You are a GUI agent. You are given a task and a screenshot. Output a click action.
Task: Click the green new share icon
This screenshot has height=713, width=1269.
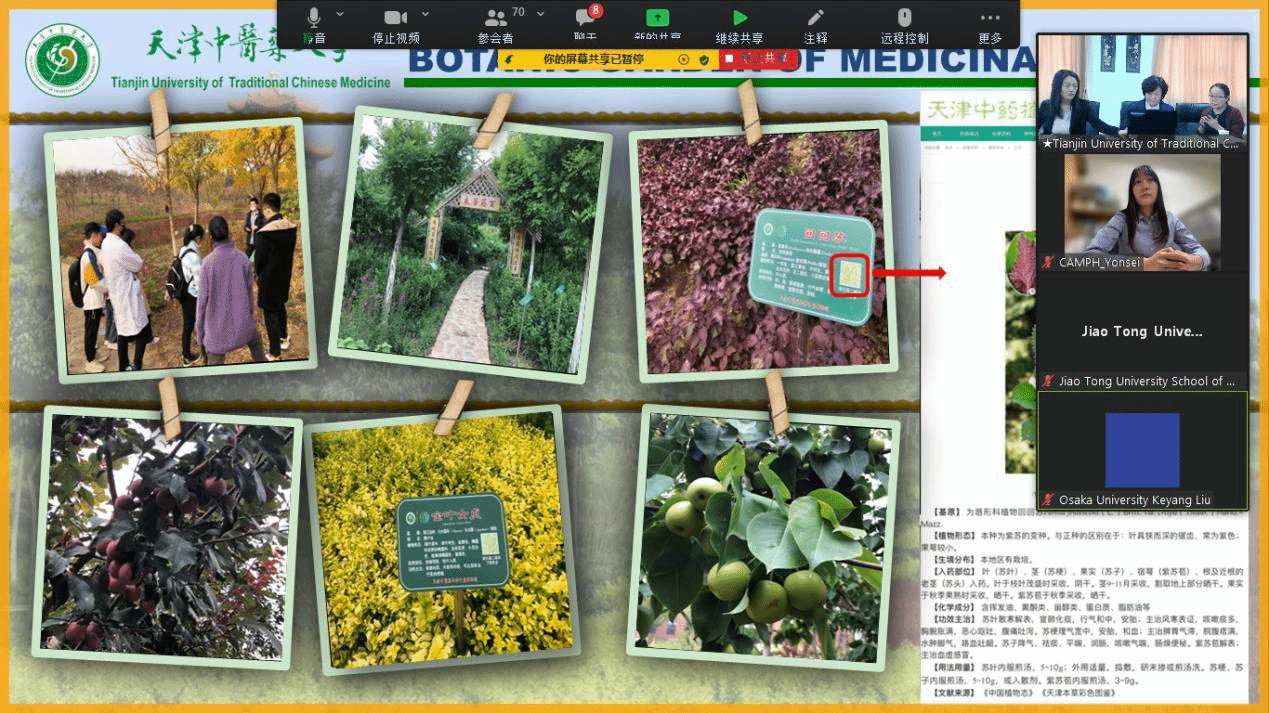point(657,18)
